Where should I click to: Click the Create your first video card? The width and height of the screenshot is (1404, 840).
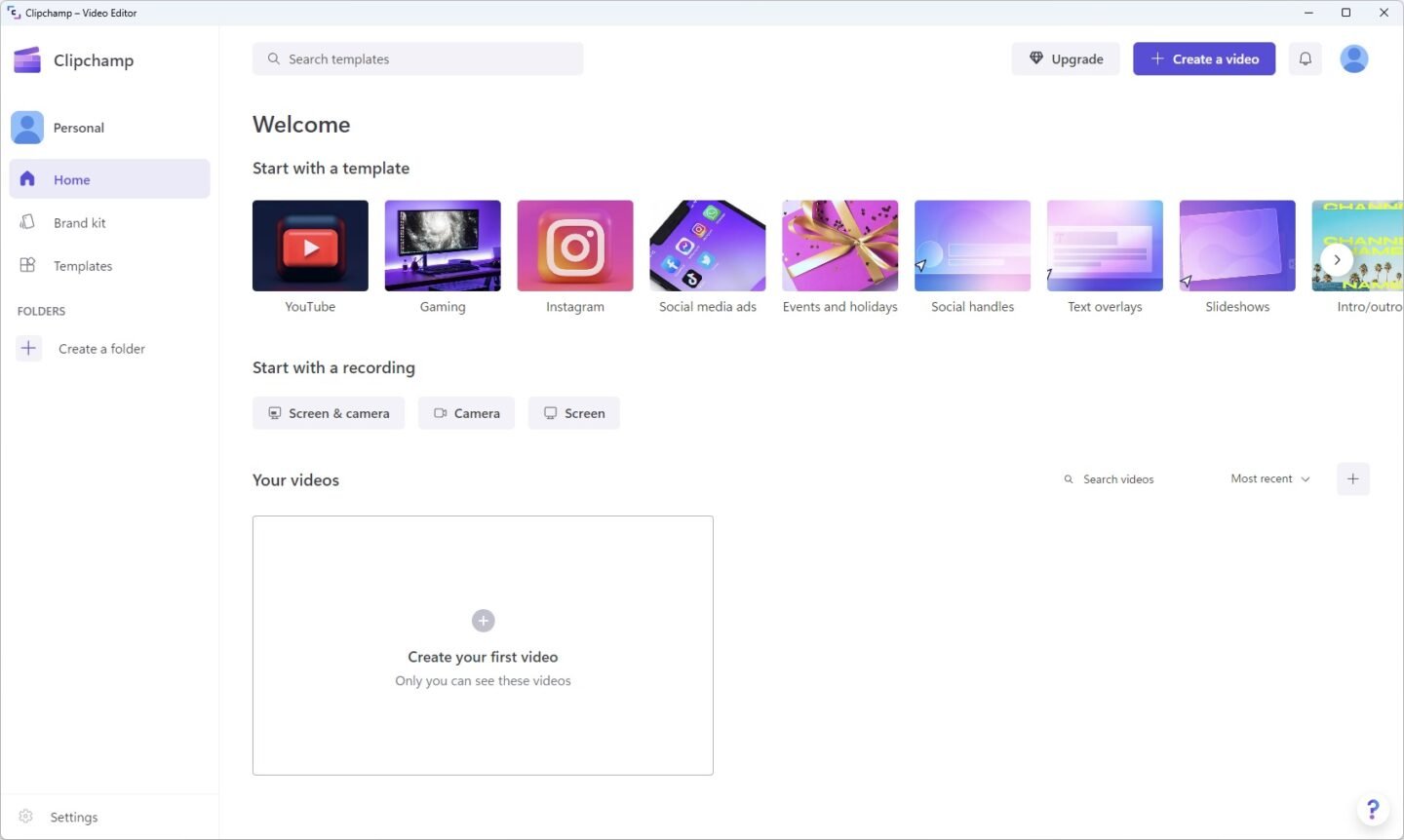[x=483, y=645]
